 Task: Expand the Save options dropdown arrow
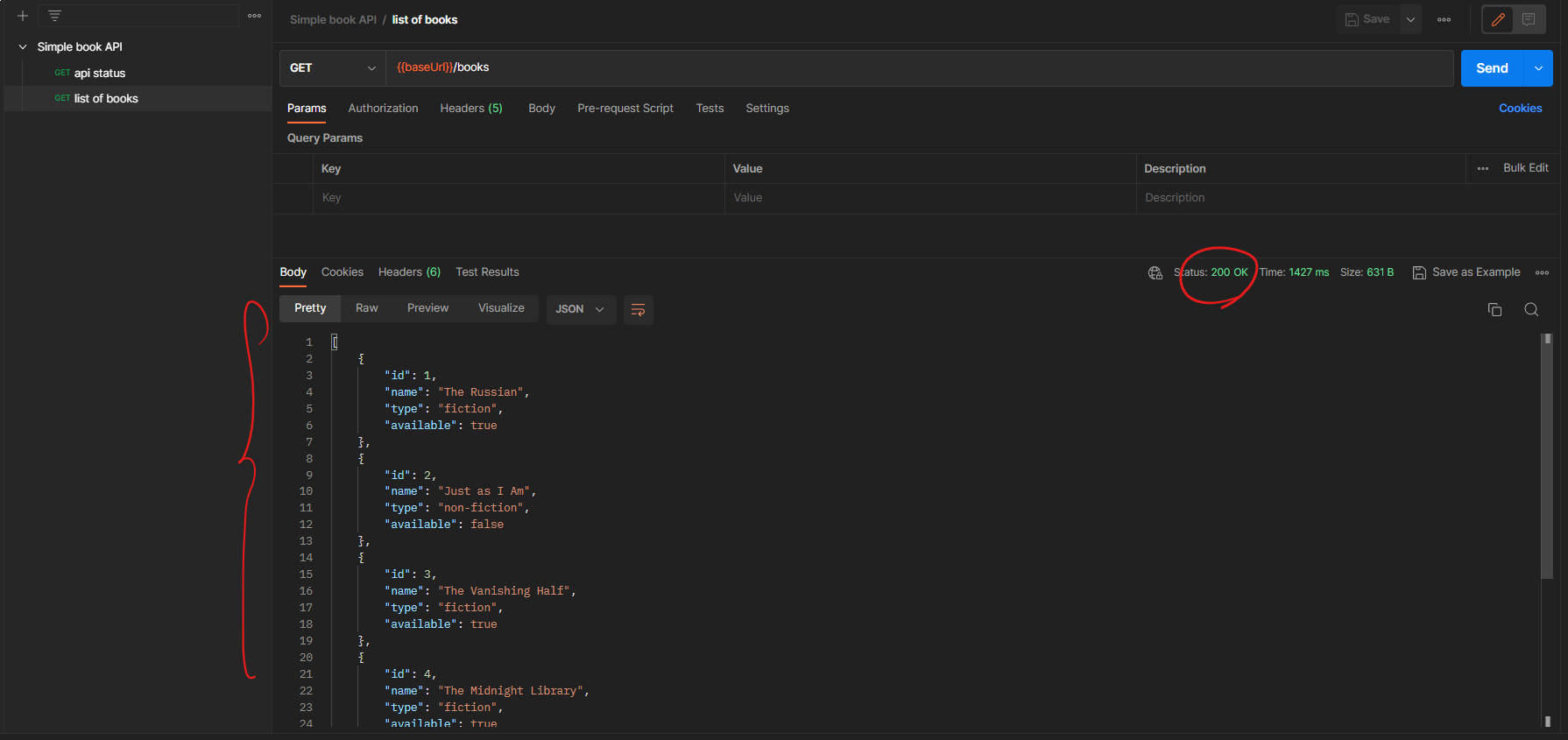1410,19
